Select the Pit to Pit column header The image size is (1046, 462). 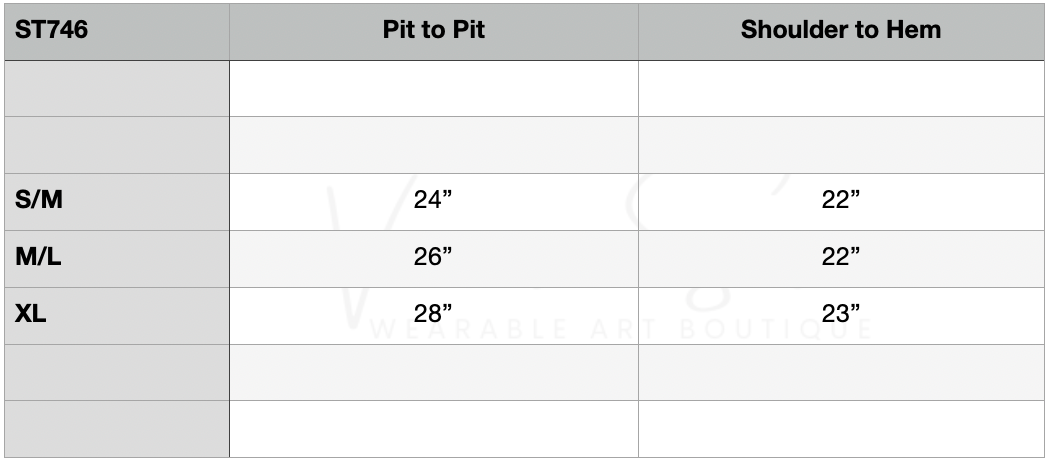point(433,30)
